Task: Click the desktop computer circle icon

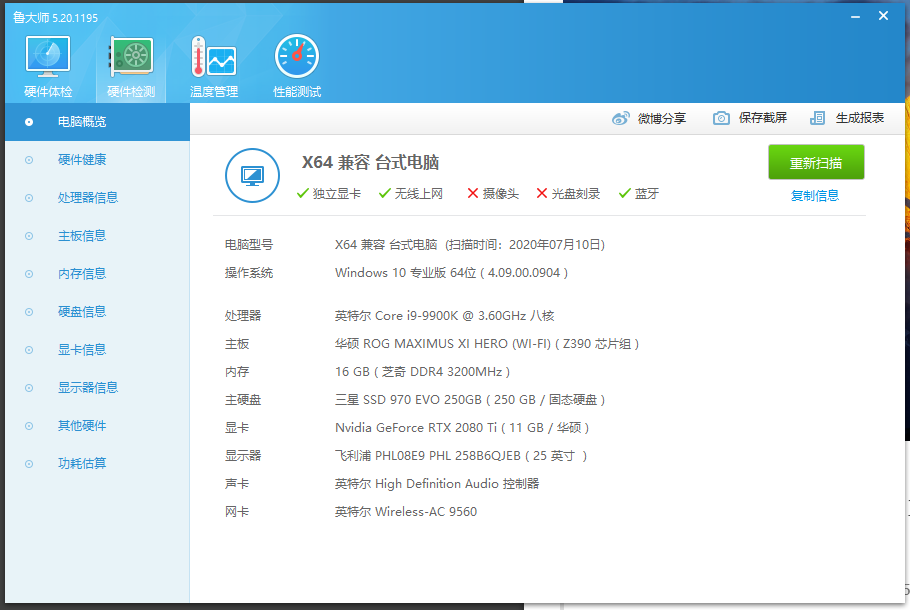Action: 252,175
